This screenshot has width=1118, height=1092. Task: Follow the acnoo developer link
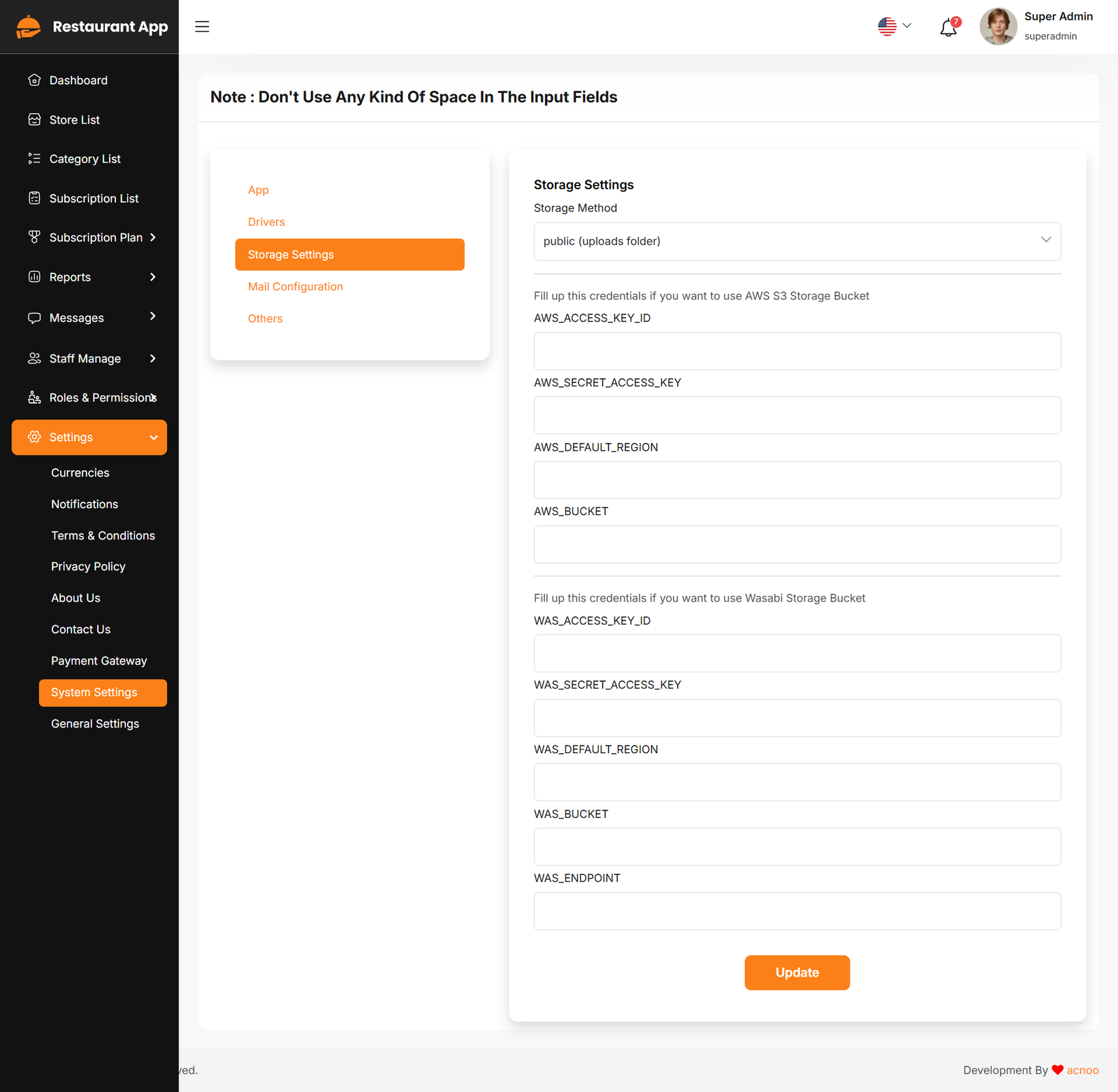(1082, 1070)
